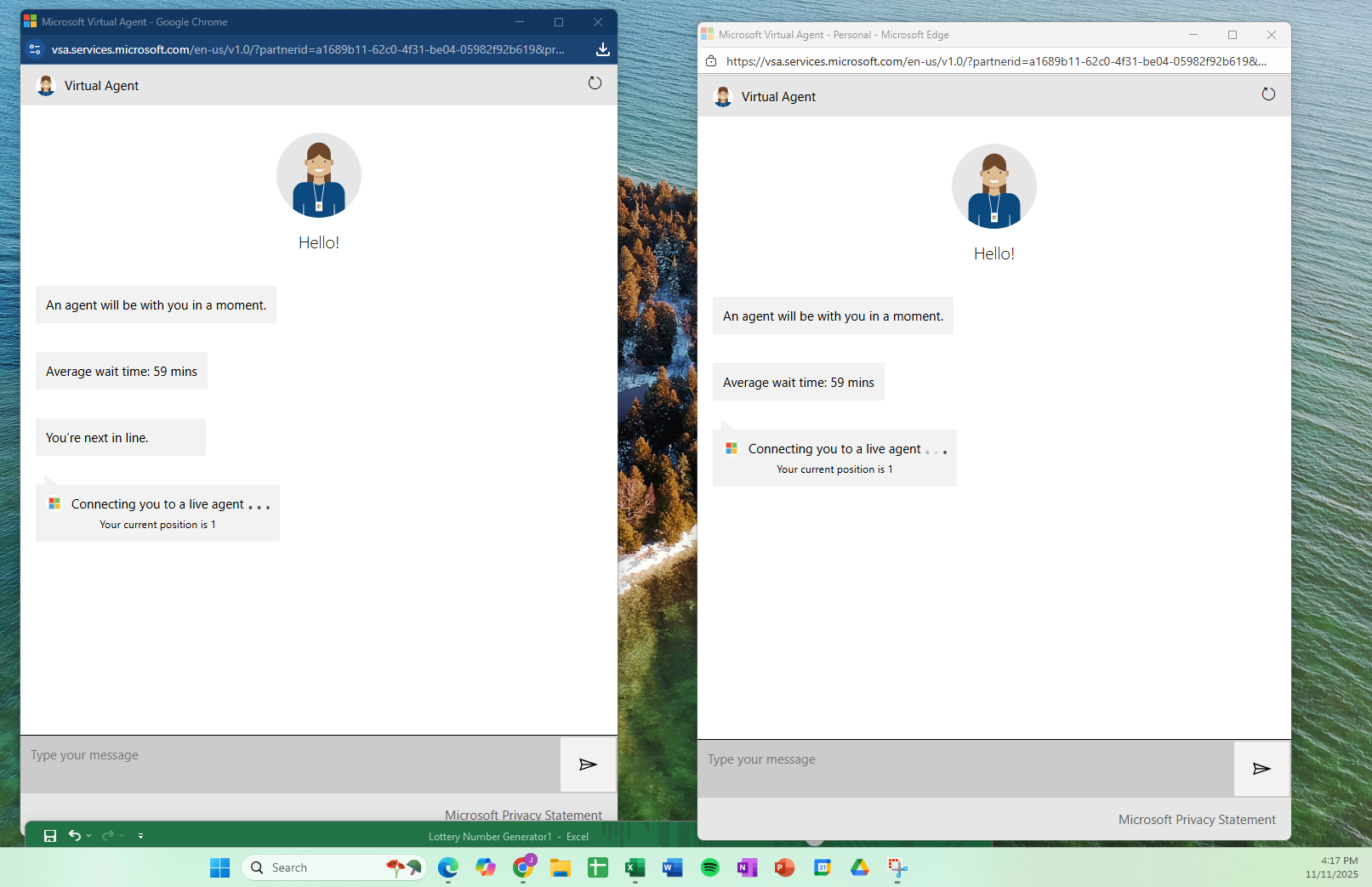Focus the 'Type your message' field in Edge
This screenshot has height=887, width=1372.
coord(965,769)
